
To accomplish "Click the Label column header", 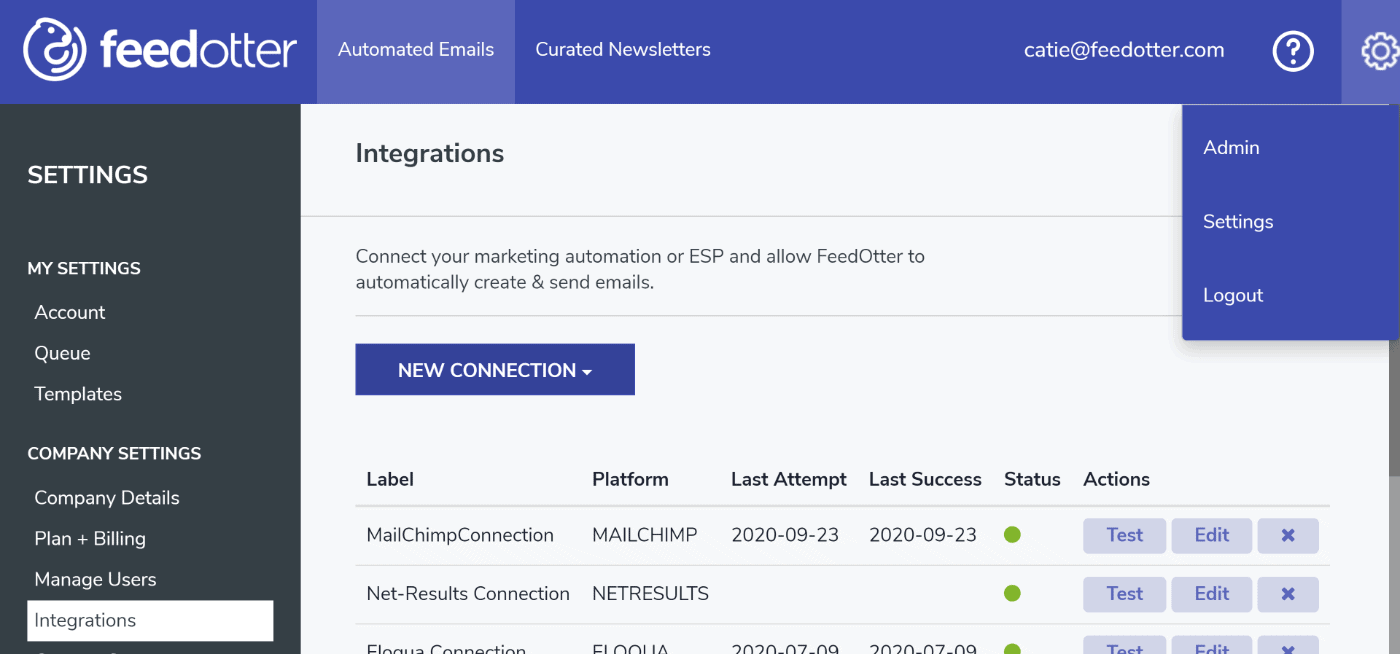I will click(390, 480).
